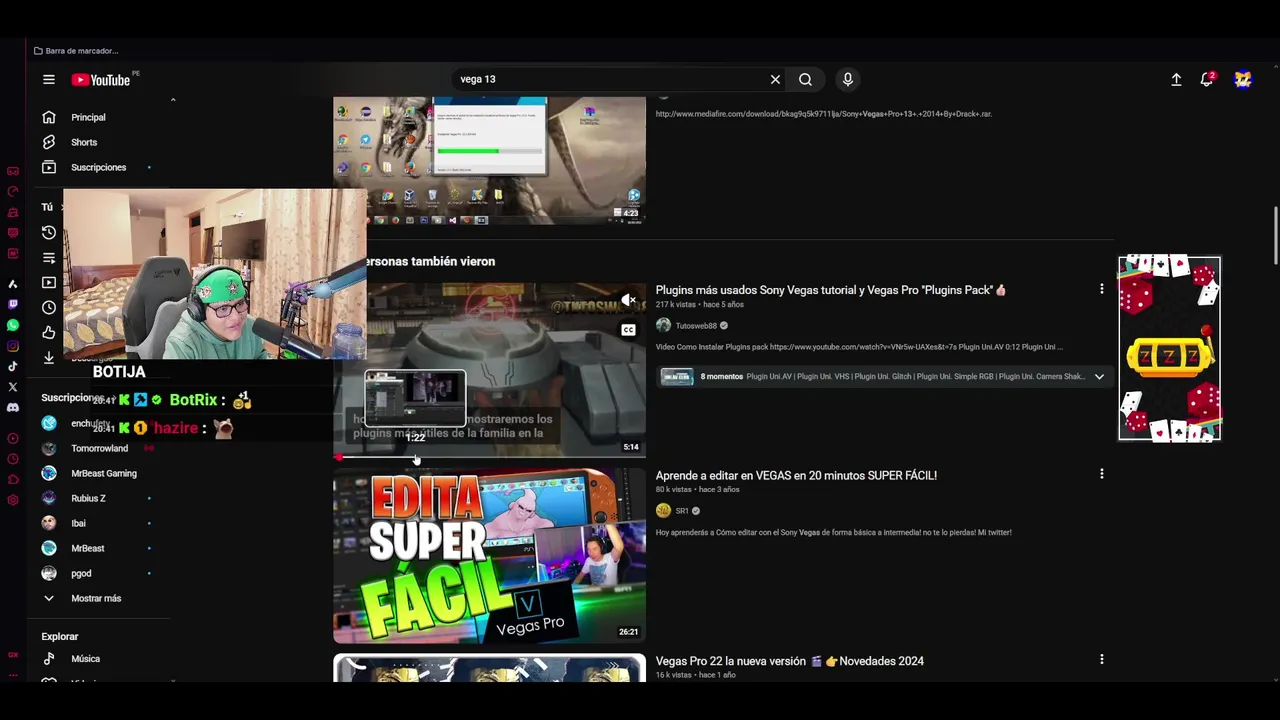Expand the '8 momentos' chapters dropdown
Image resolution: width=1280 pixels, height=720 pixels.
pos(1099,377)
